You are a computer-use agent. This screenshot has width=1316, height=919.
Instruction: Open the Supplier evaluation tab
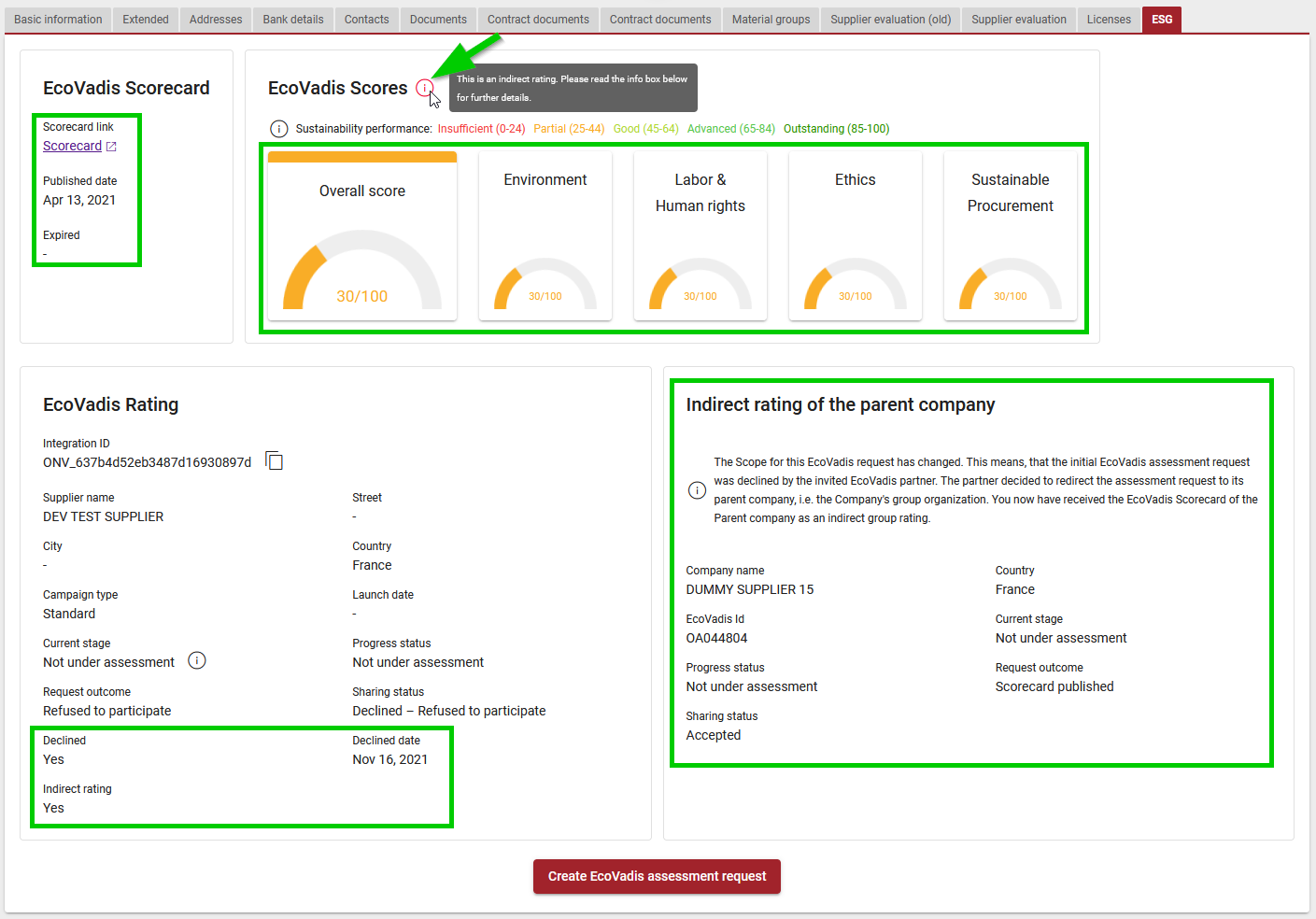coord(1018,19)
